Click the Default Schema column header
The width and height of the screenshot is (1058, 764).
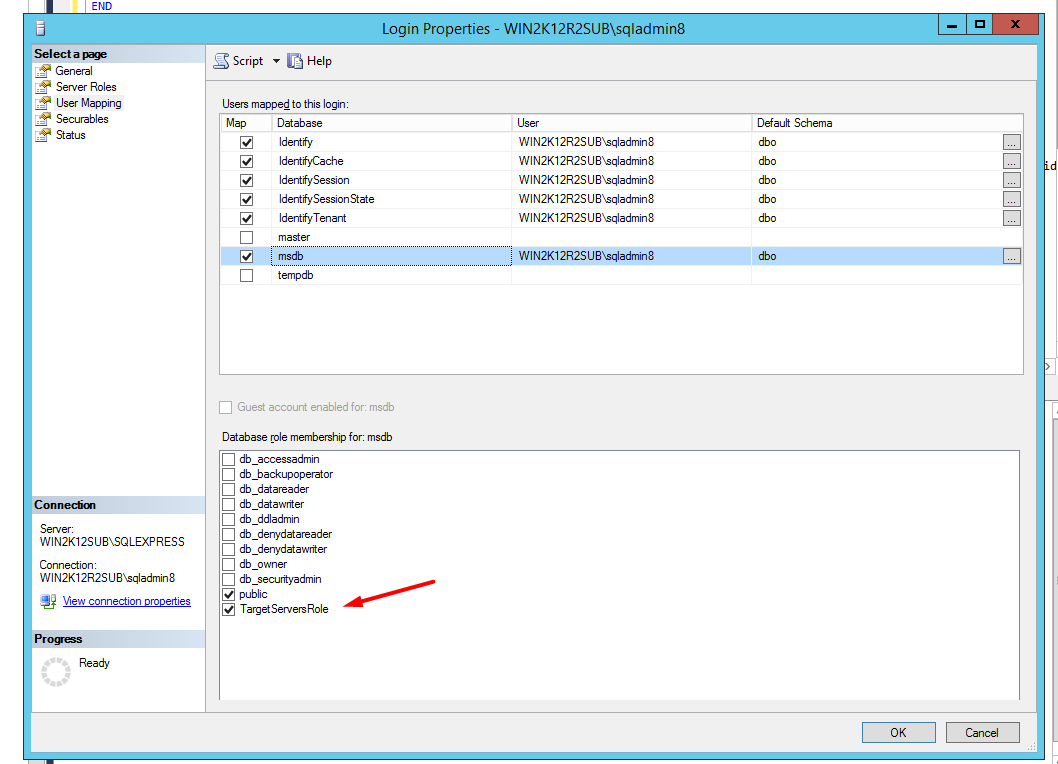click(x=887, y=123)
